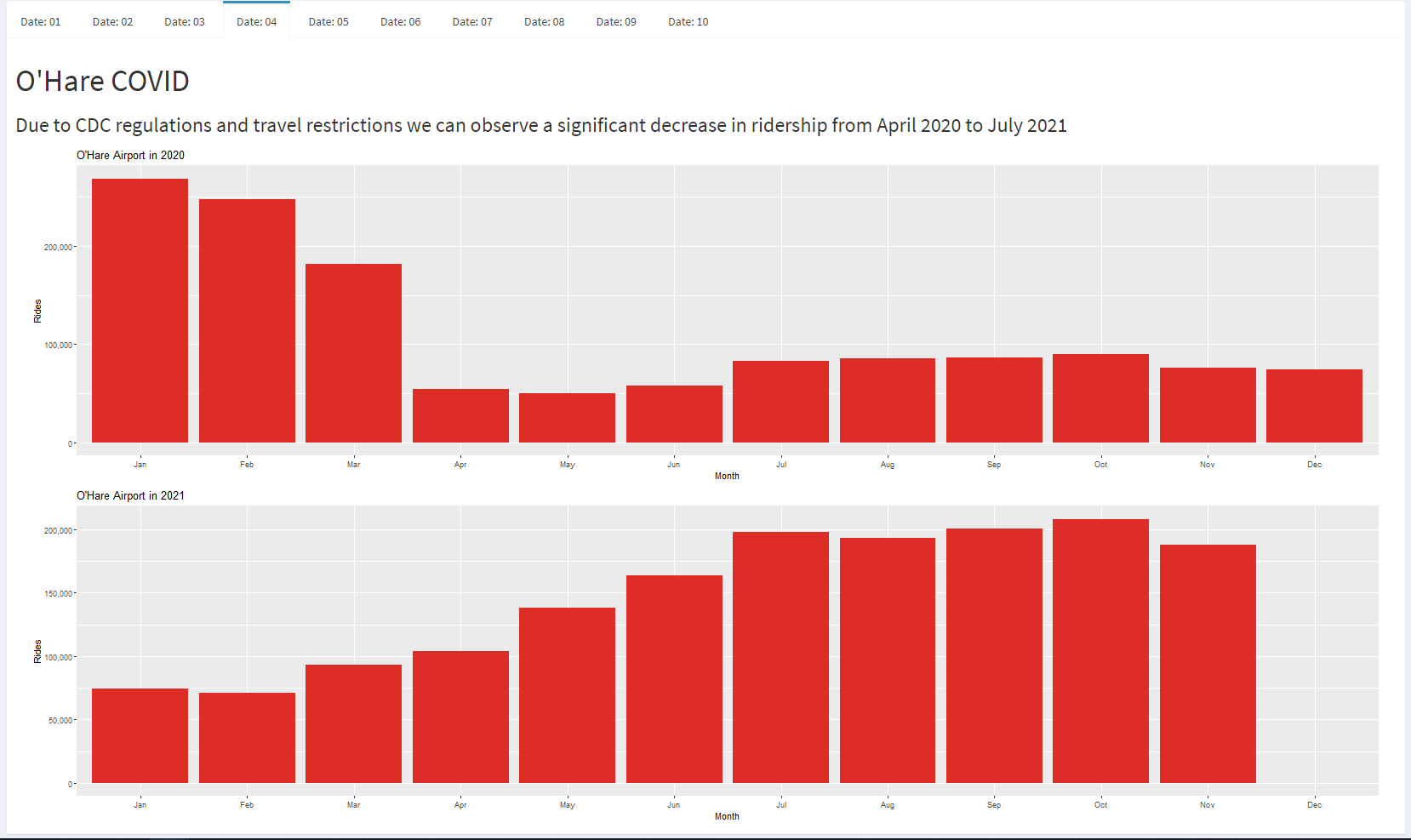
Task: Click the Sep x-axis label in 2020 chart
Action: point(994,464)
